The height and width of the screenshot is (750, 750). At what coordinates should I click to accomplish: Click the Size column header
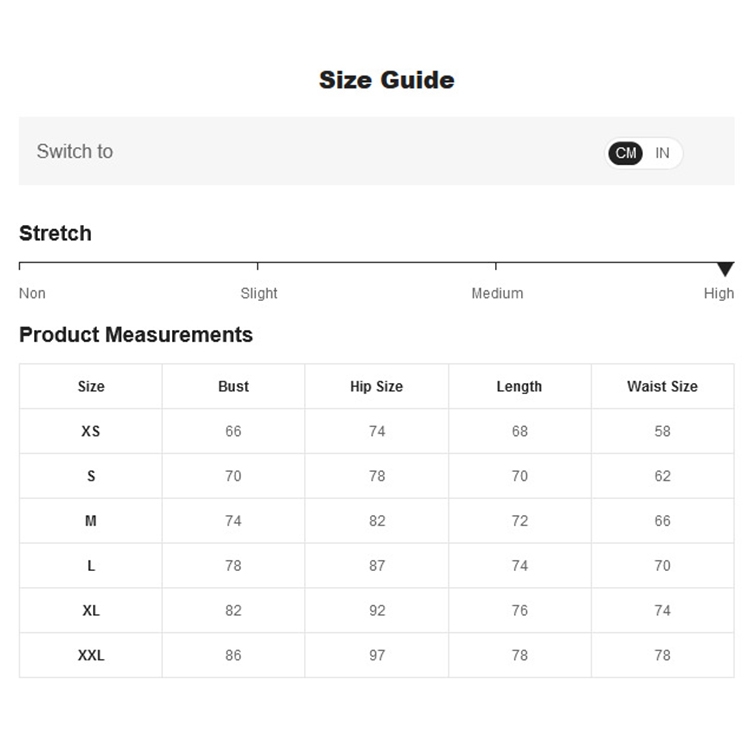click(x=91, y=386)
